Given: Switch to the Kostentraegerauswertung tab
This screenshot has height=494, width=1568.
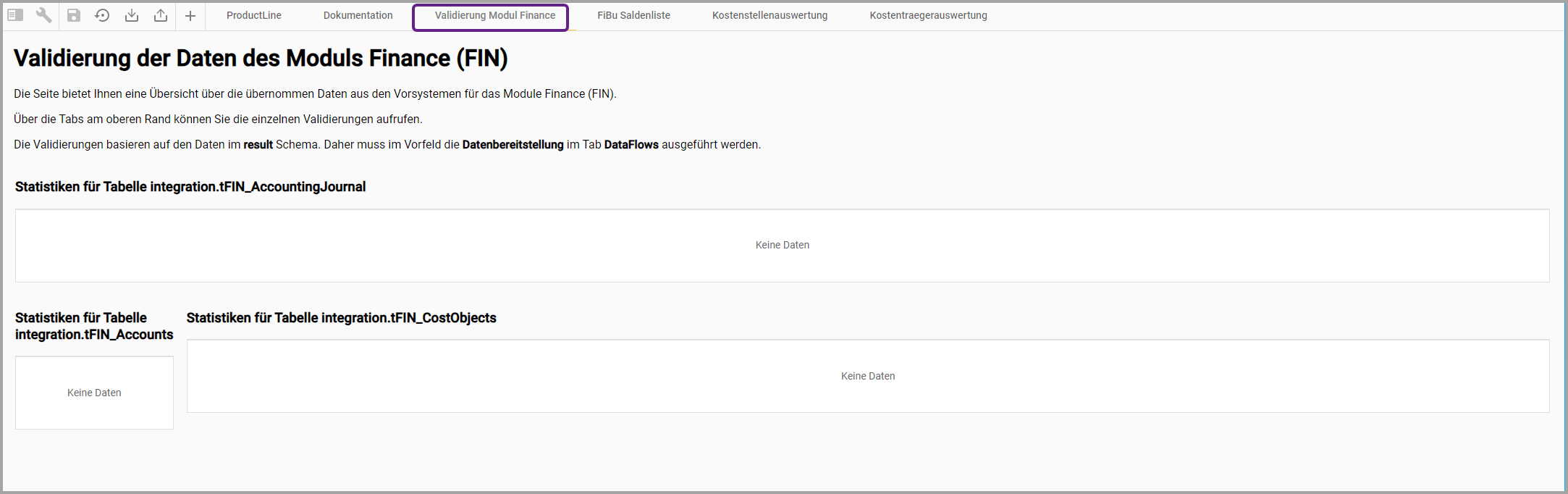Looking at the screenshot, I should [x=928, y=15].
